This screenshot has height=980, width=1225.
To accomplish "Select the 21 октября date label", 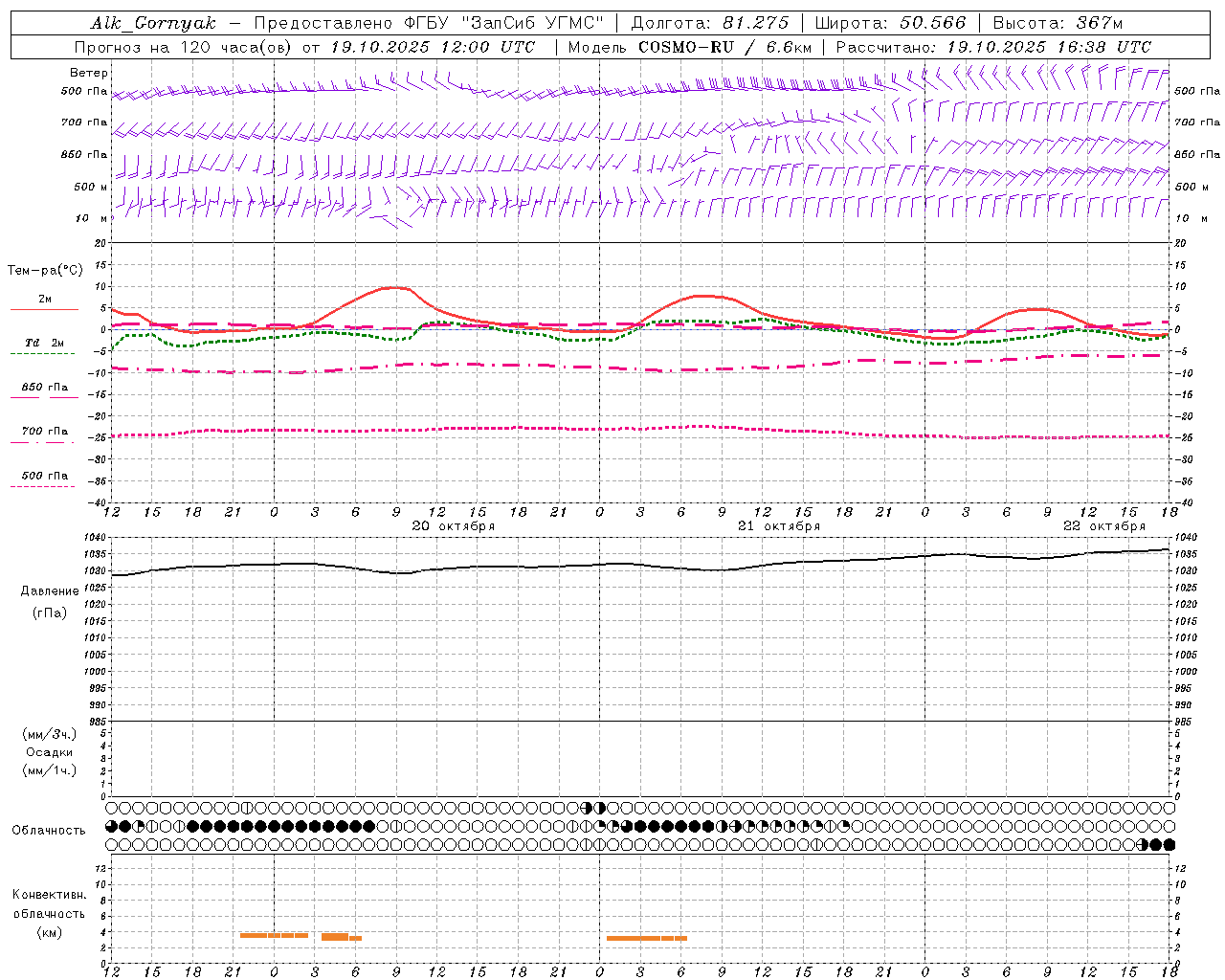I will pyautogui.click(x=779, y=526).
